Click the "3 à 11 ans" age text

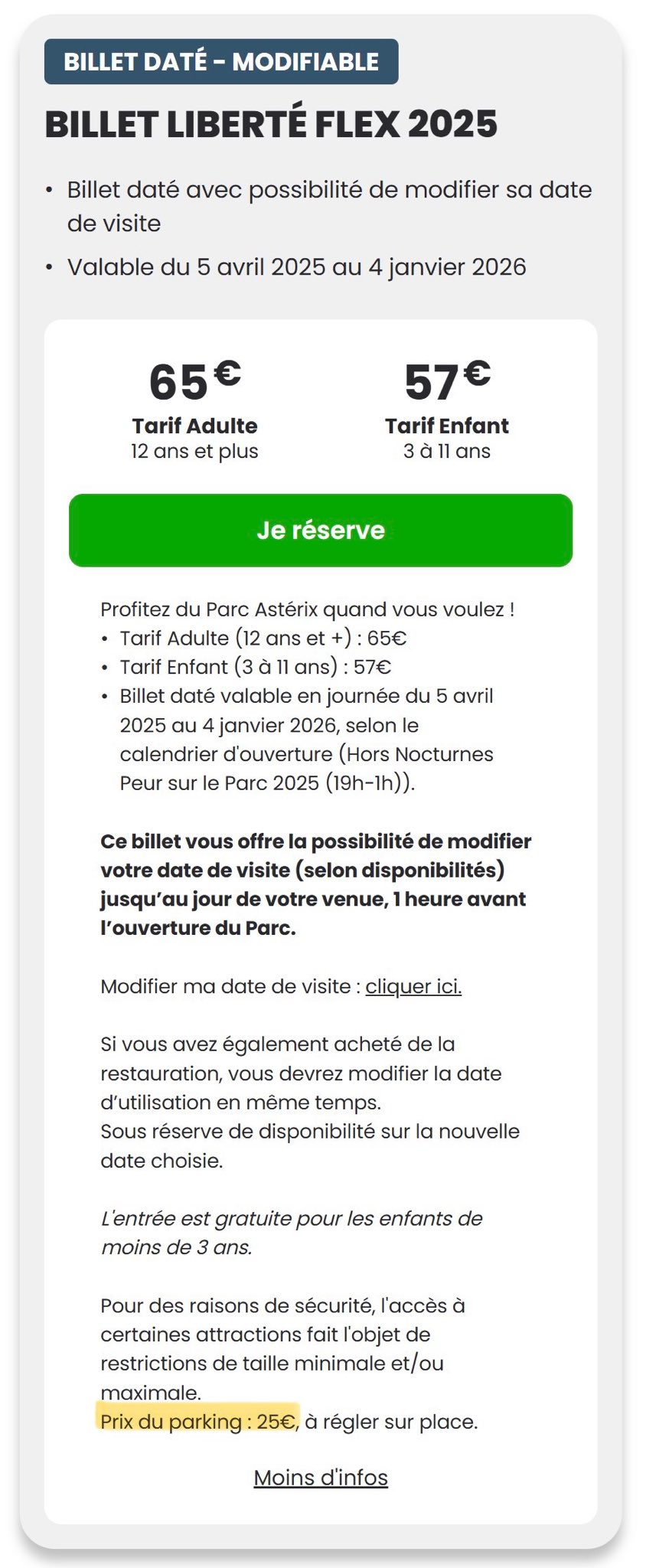[447, 451]
